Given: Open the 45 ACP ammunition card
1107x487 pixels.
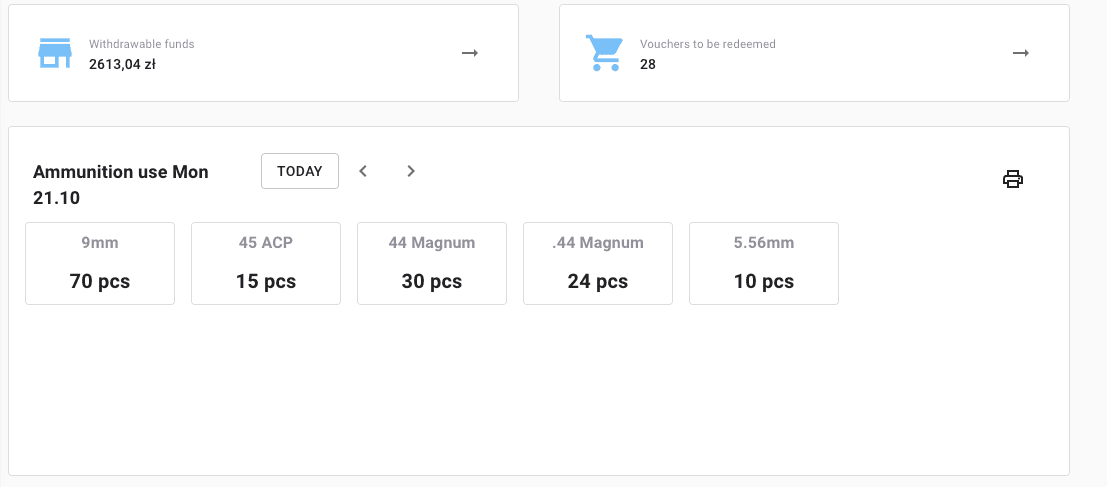Looking at the screenshot, I should pyautogui.click(x=266, y=263).
